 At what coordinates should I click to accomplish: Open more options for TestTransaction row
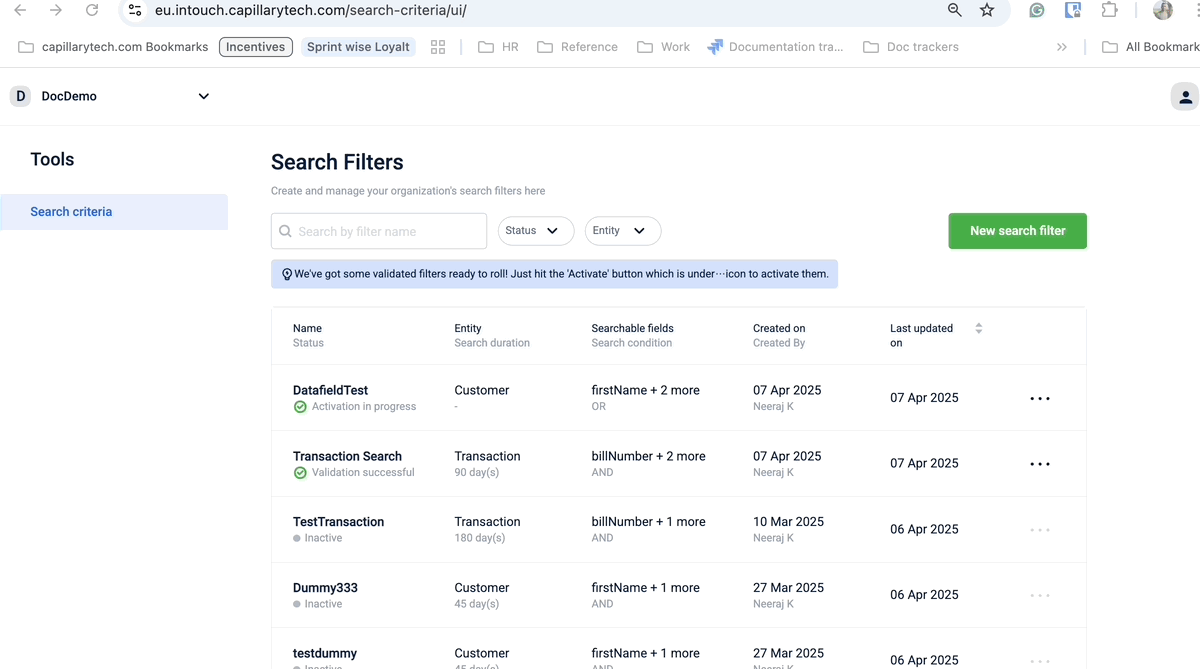1040,530
